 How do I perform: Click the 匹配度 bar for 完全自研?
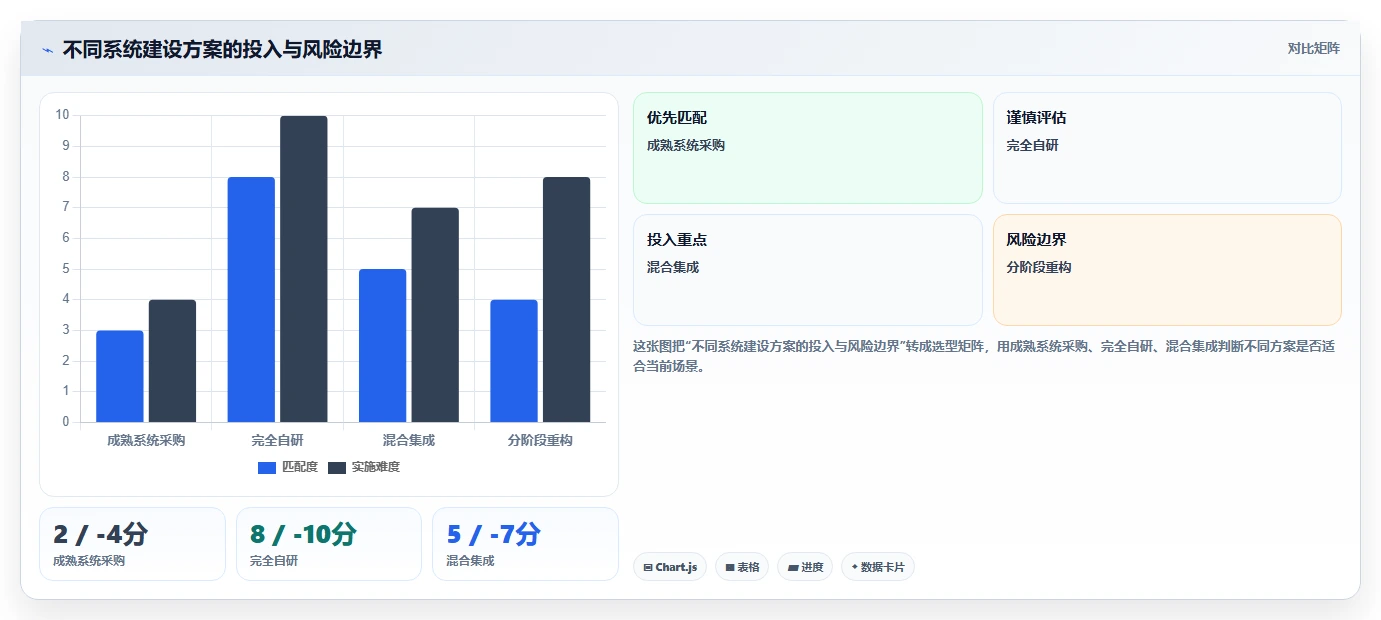click(251, 300)
